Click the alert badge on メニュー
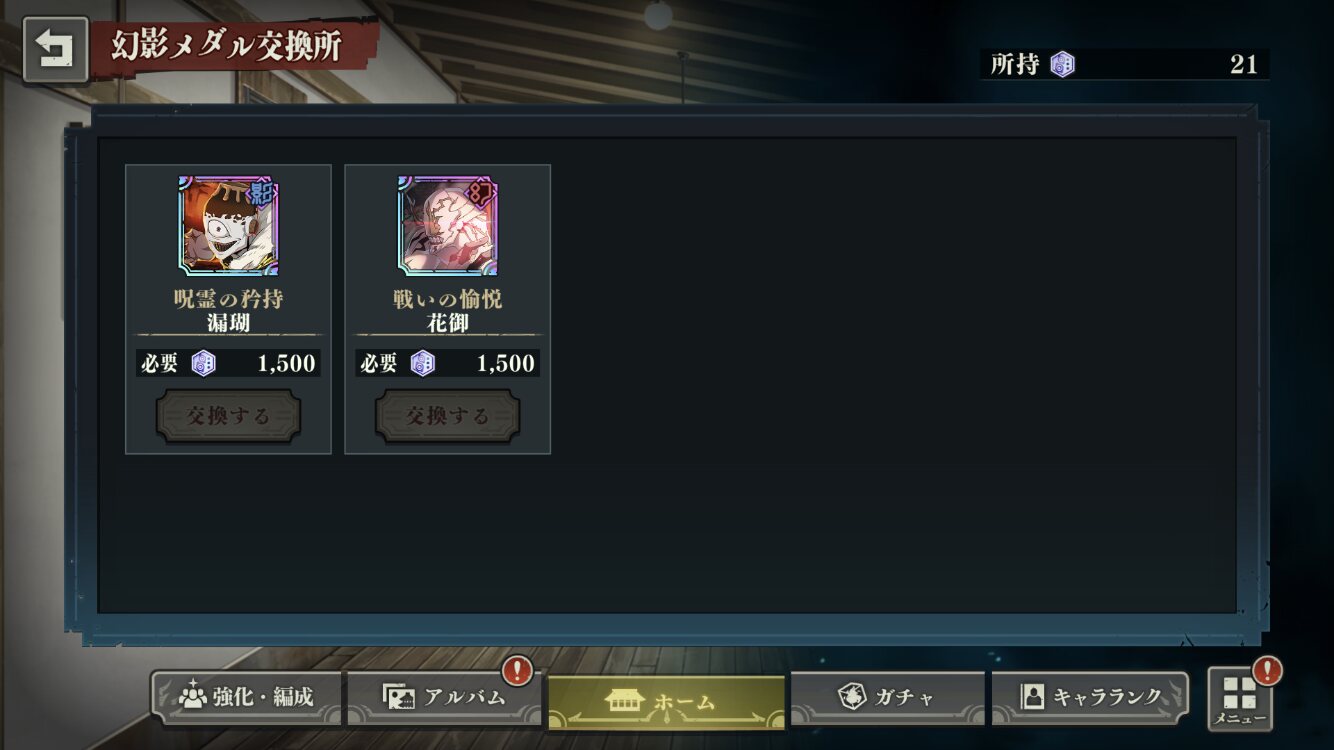This screenshot has height=750, width=1334. pos(1267,669)
